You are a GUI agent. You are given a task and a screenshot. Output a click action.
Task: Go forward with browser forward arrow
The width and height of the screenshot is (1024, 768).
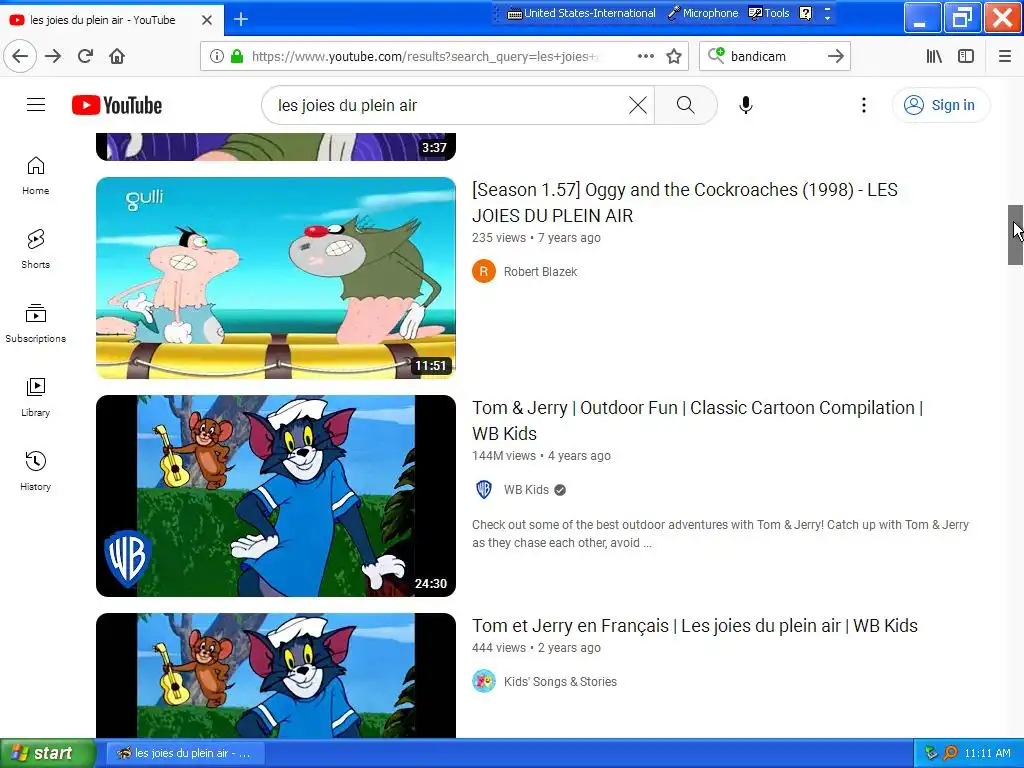coord(53,56)
